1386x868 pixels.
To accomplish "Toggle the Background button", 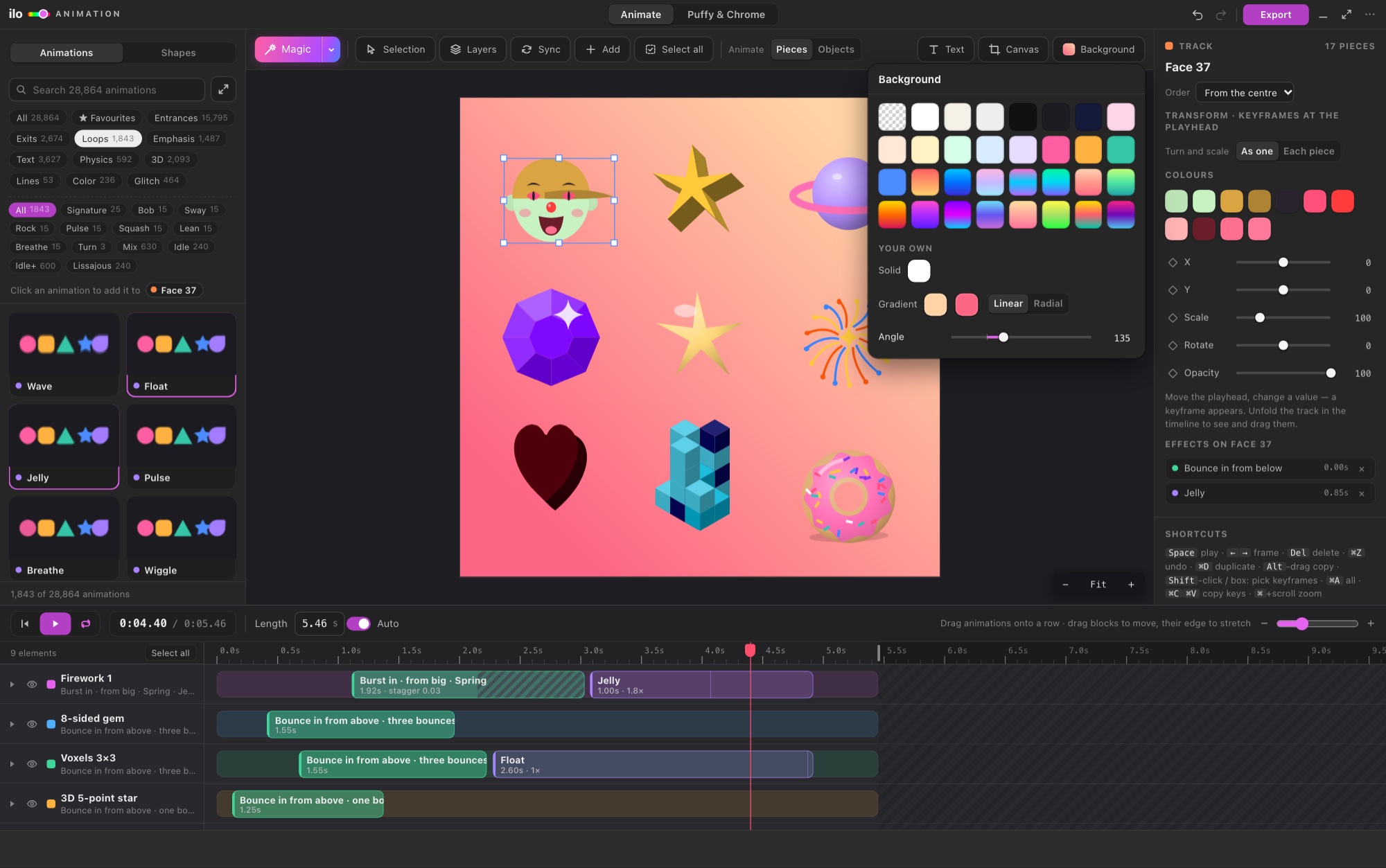I will point(1098,49).
